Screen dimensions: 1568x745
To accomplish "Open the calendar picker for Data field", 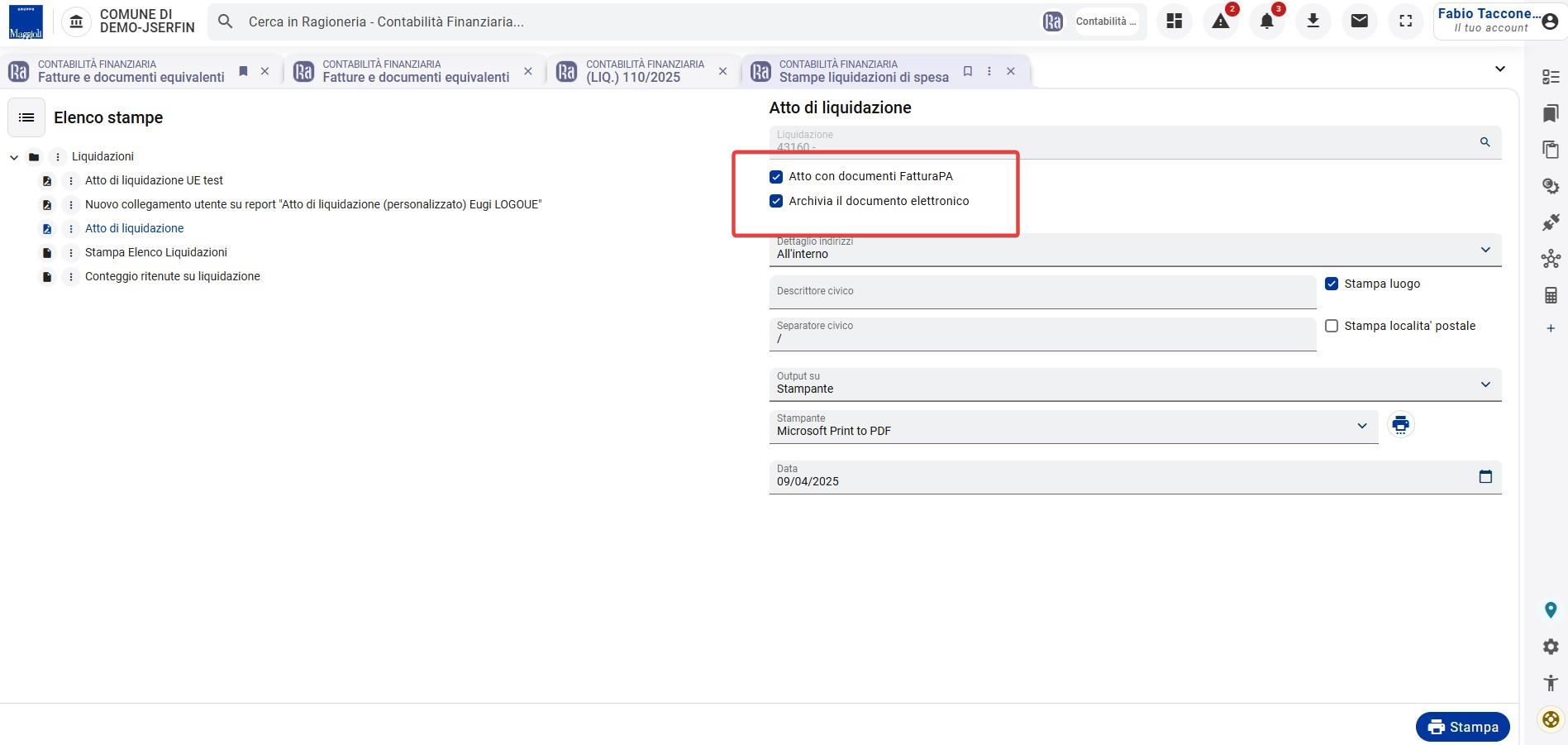I will coord(1485,476).
